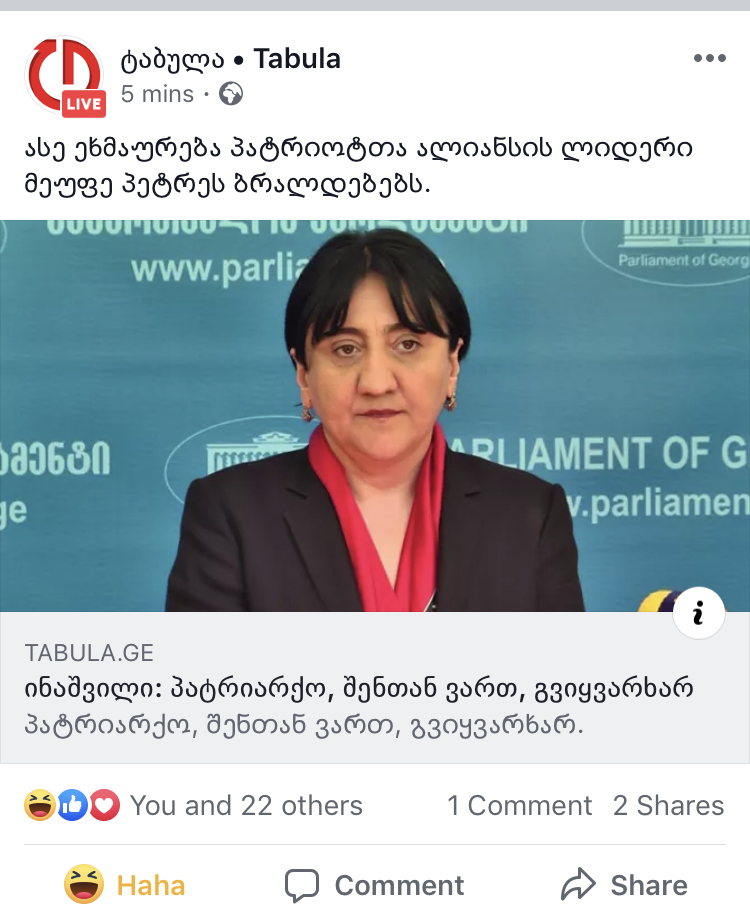Open the link info "i" icon

point(698,613)
